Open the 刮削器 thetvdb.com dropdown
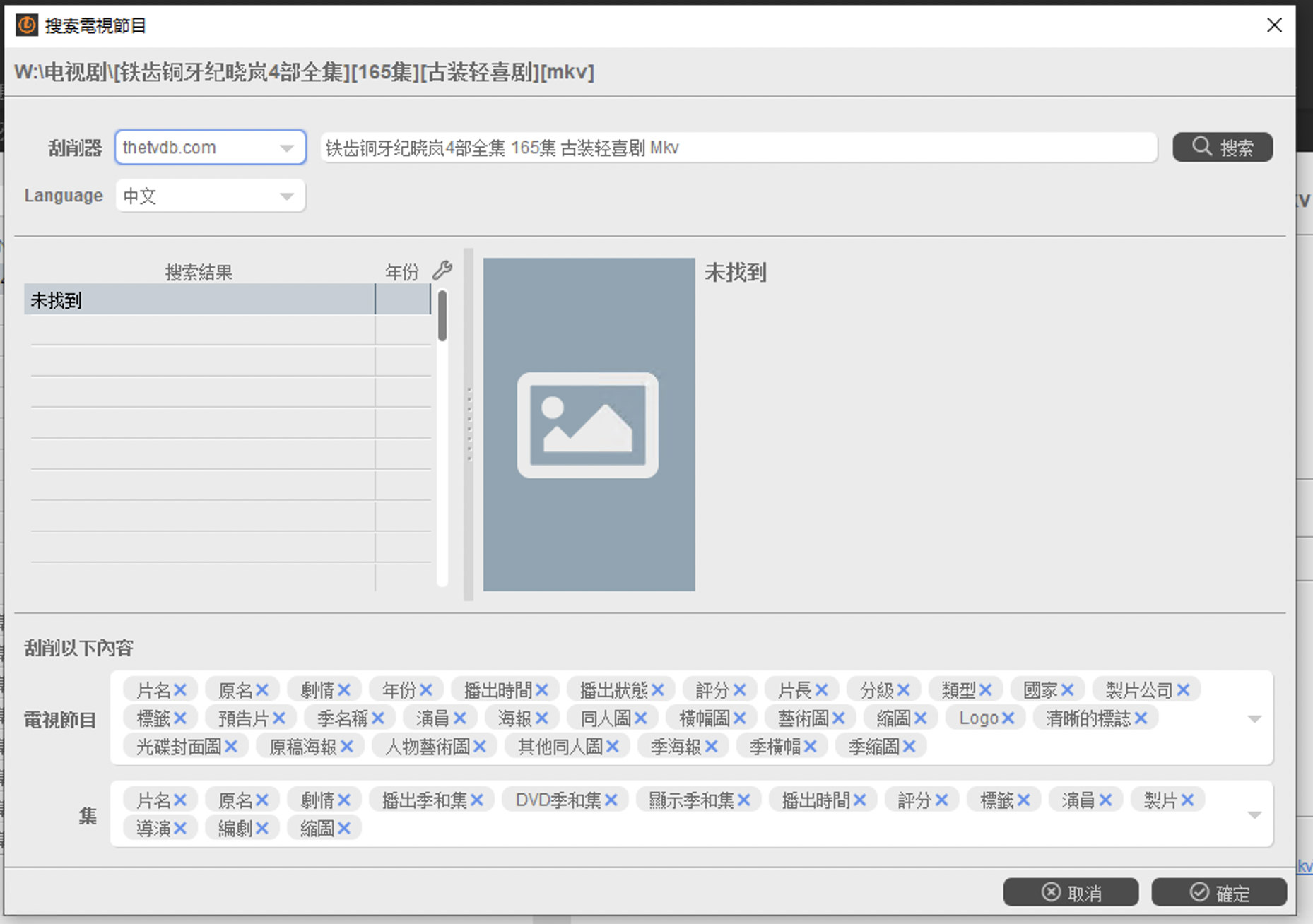Image resolution: width=1313 pixels, height=924 pixels. click(x=286, y=148)
